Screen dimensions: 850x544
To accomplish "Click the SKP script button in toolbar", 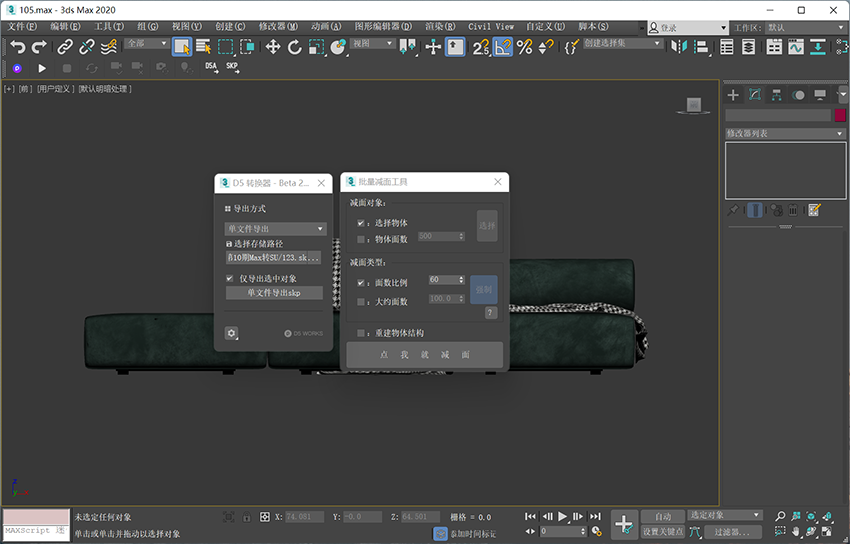I will 232,67.
